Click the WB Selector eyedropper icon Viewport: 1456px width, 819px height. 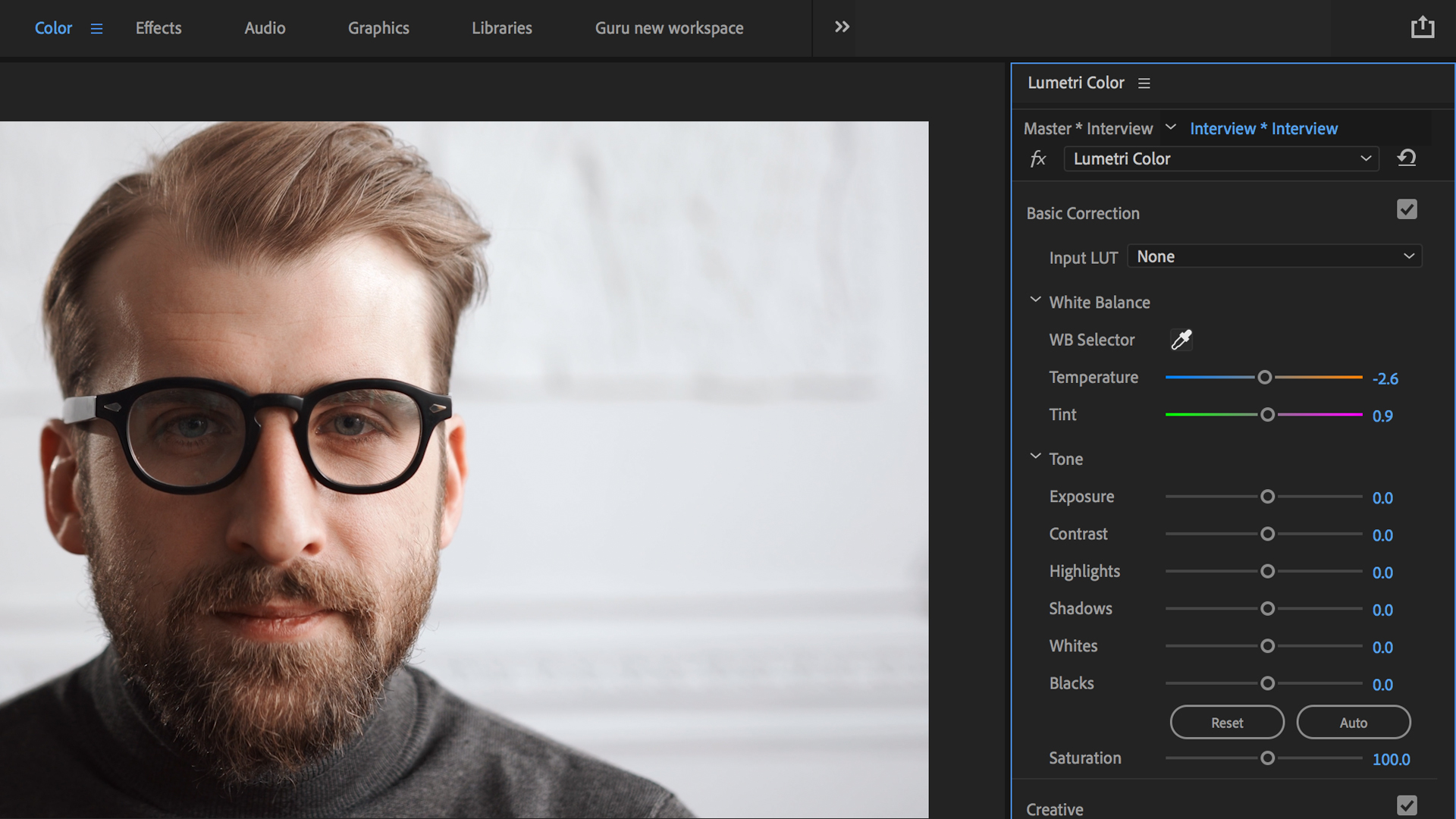pyautogui.click(x=1181, y=340)
